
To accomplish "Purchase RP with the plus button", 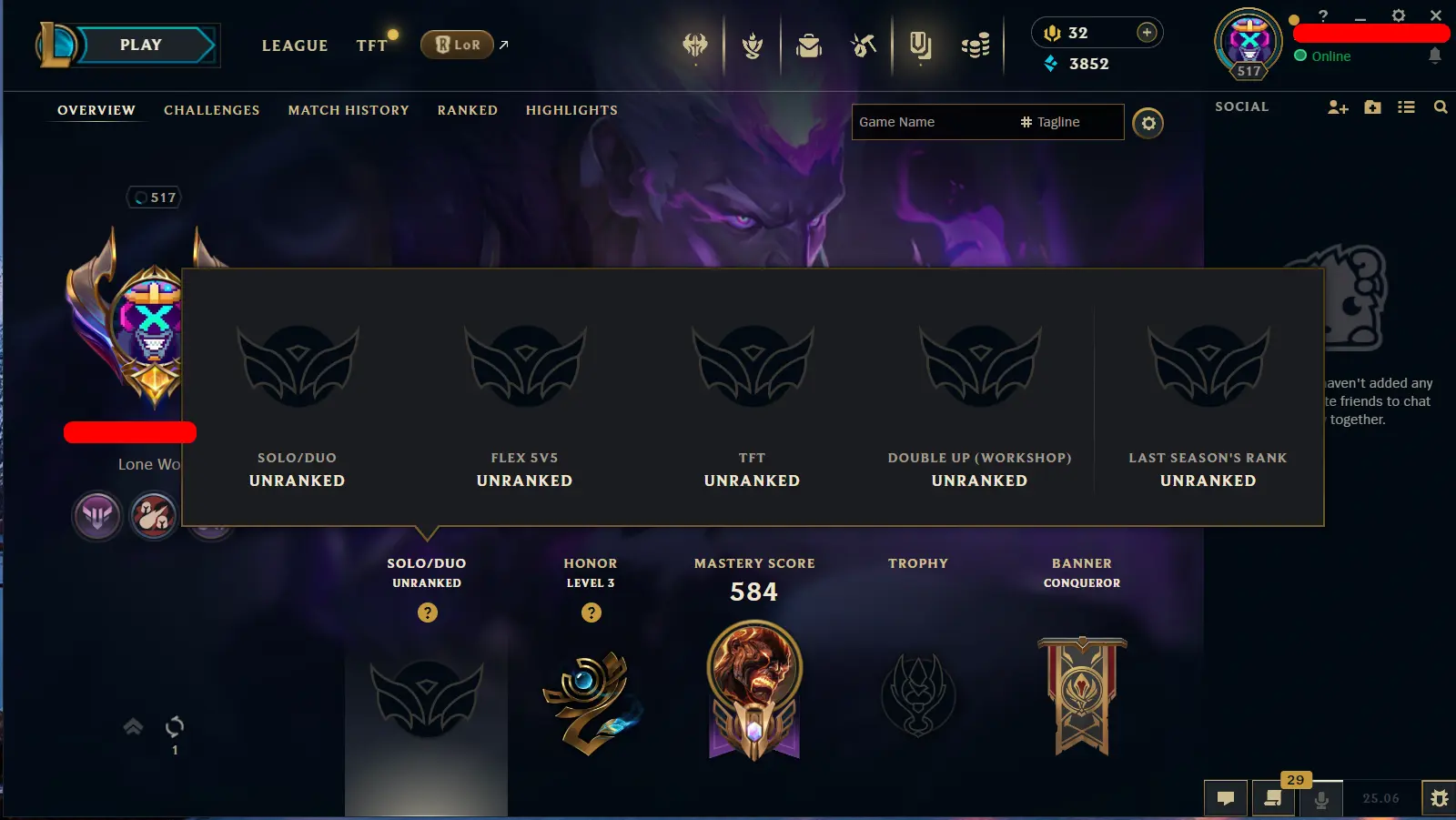I will pos(1147,33).
